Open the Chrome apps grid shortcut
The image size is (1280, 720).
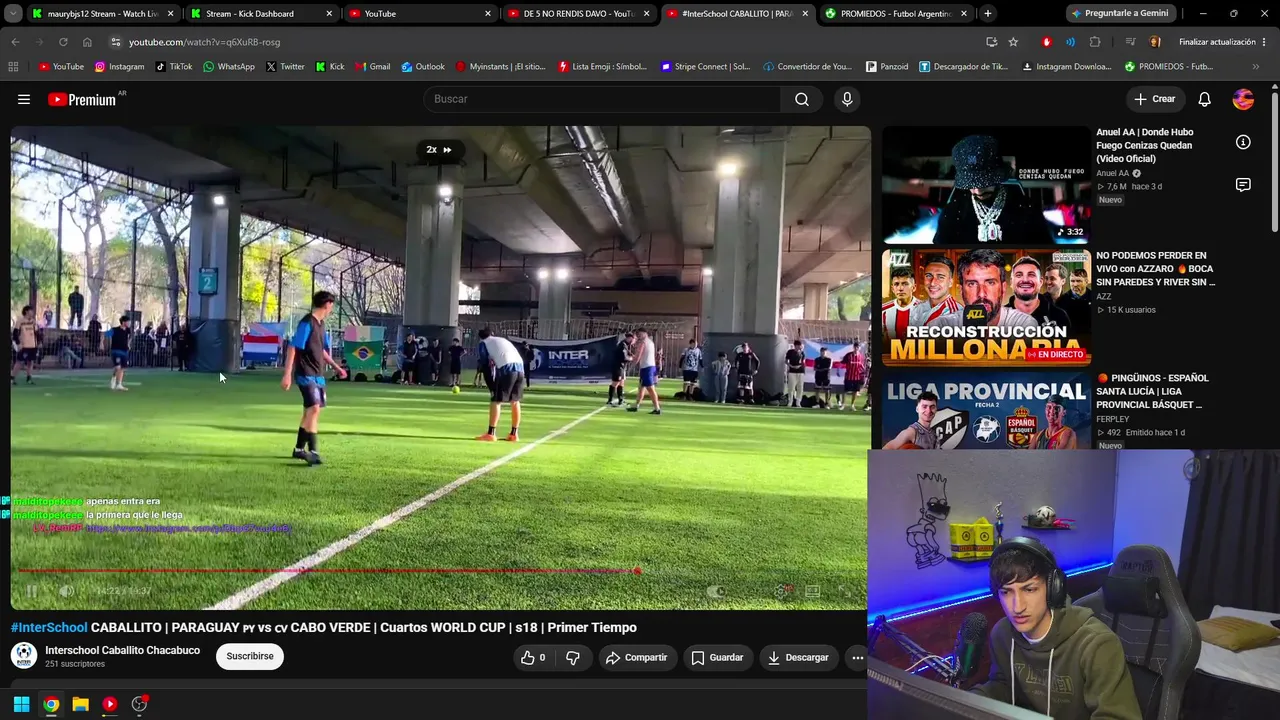click(x=13, y=67)
